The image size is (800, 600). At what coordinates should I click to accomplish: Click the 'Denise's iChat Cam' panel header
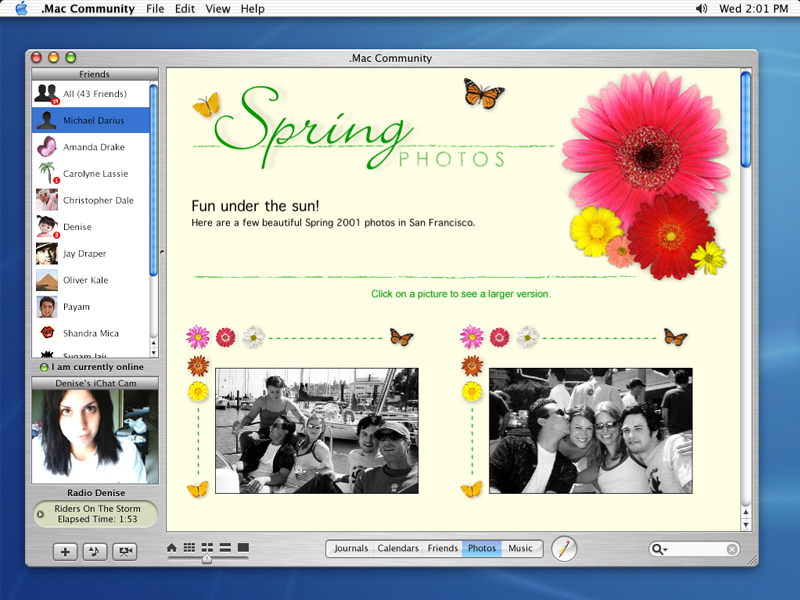pos(95,383)
